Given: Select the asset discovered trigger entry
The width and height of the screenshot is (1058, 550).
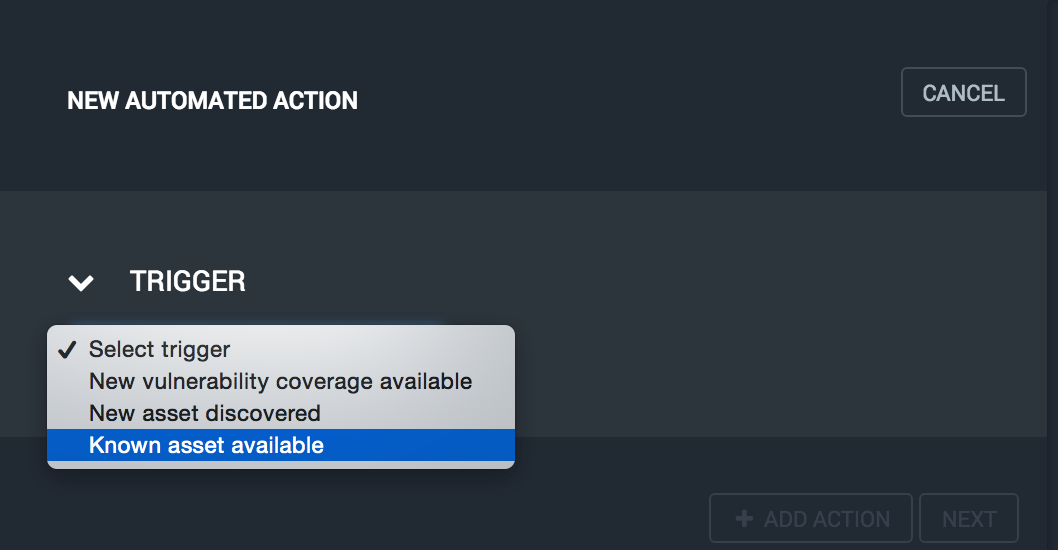Looking at the screenshot, I should [x=204, y=413].
